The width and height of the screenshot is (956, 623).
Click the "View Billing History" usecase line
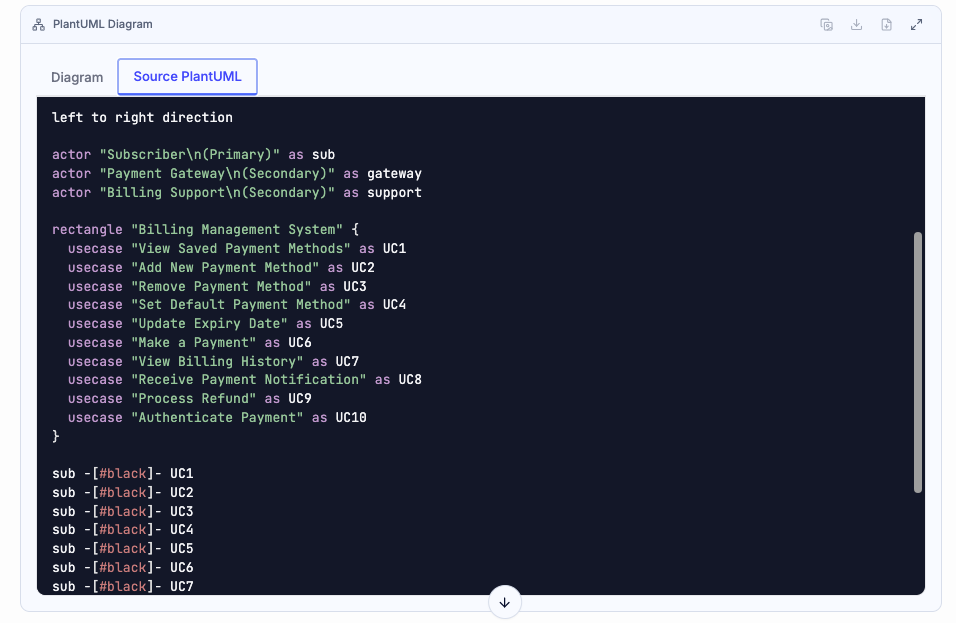(x=213, y=361)
